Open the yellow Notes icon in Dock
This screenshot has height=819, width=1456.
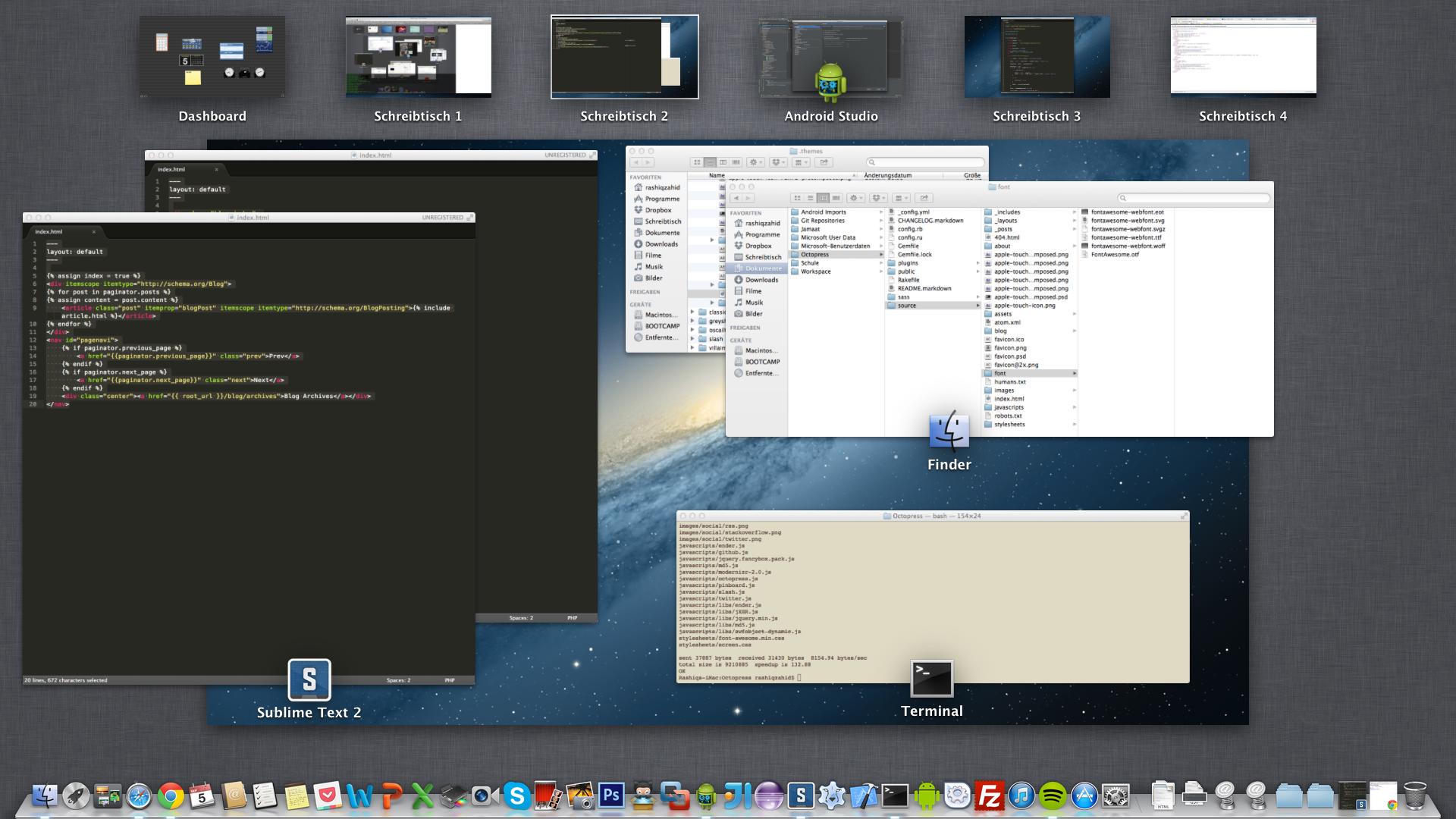297,795
